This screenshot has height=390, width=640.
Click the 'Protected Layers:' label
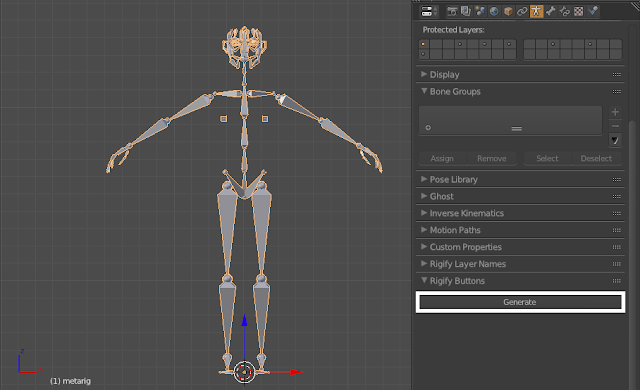tap(453, 30)
